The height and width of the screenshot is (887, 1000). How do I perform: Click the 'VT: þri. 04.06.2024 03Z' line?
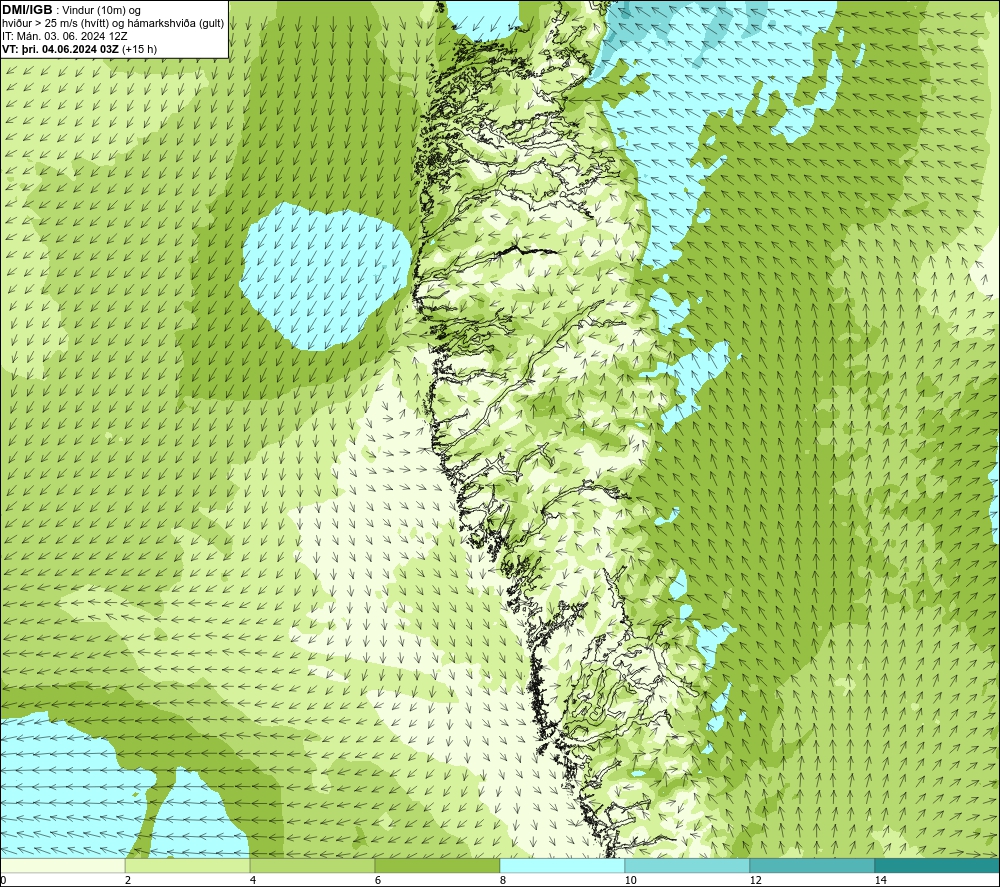[x=61, y=49]
